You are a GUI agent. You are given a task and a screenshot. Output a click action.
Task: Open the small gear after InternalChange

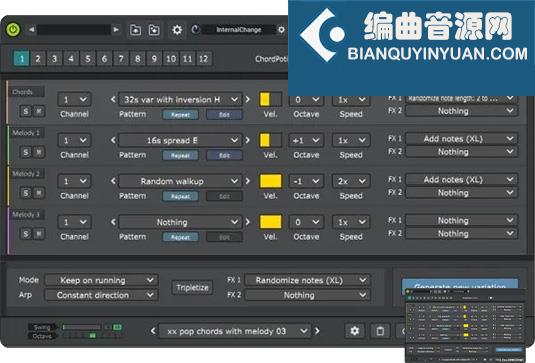(281, 30)
